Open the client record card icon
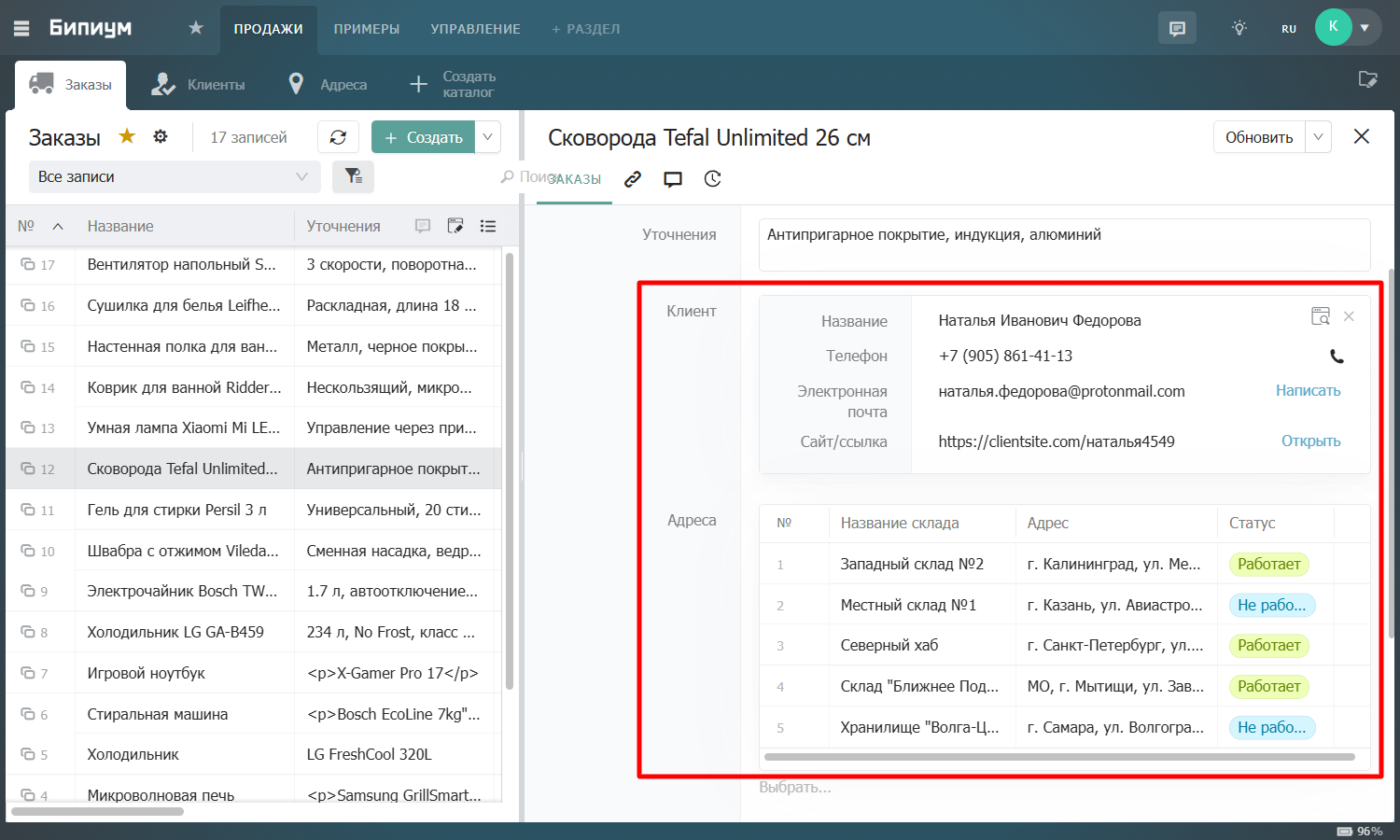This screenshot has height=840, width=1400. point(1320,316)
